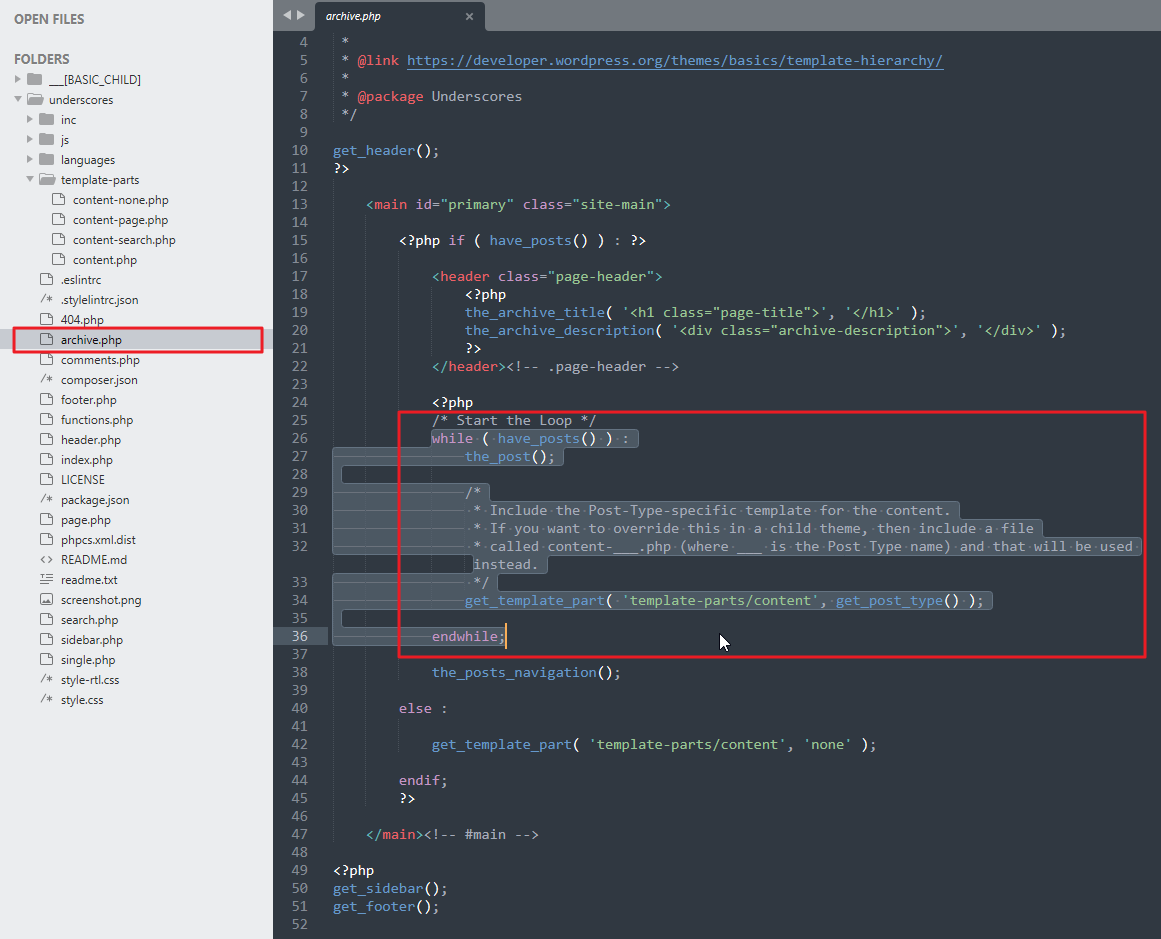Click the endif; statement
This screenshot has height=939, width=1161.
[x=423, y=781]
